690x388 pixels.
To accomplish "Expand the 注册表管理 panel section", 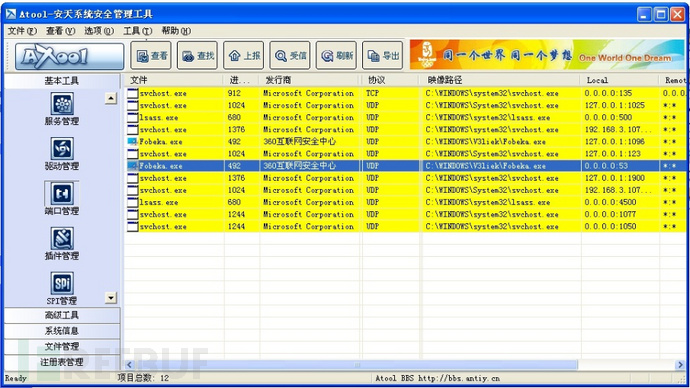I will [62, 362].
